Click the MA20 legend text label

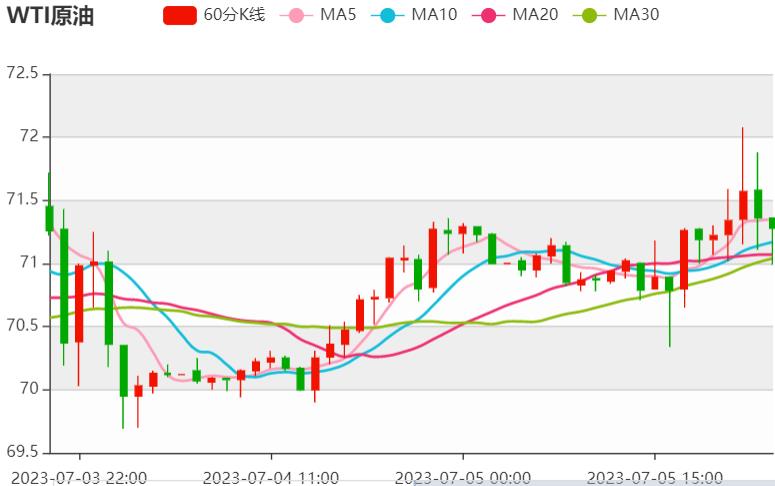[x=535, y=15]
